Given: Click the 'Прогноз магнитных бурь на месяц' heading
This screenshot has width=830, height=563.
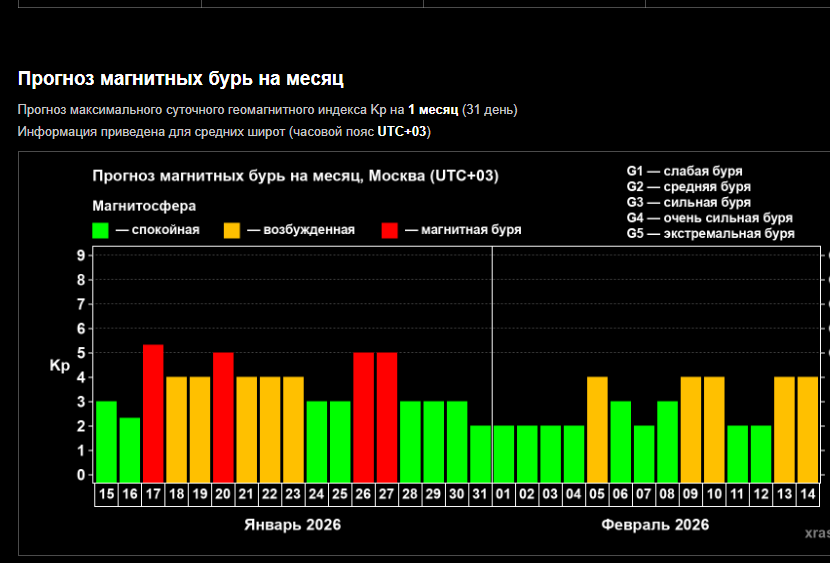Looking at the screenshot, I should click(181, 78).
